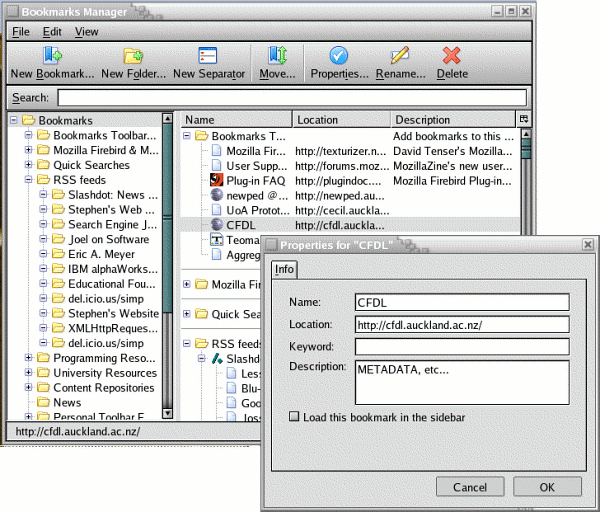Click the Plug-in FAQ bookmark favicon

tap(217, 180)
